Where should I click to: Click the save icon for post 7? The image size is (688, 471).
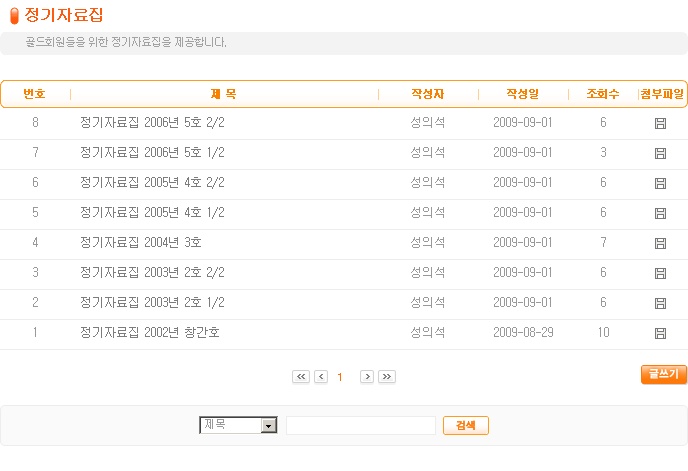coord(660,153)
